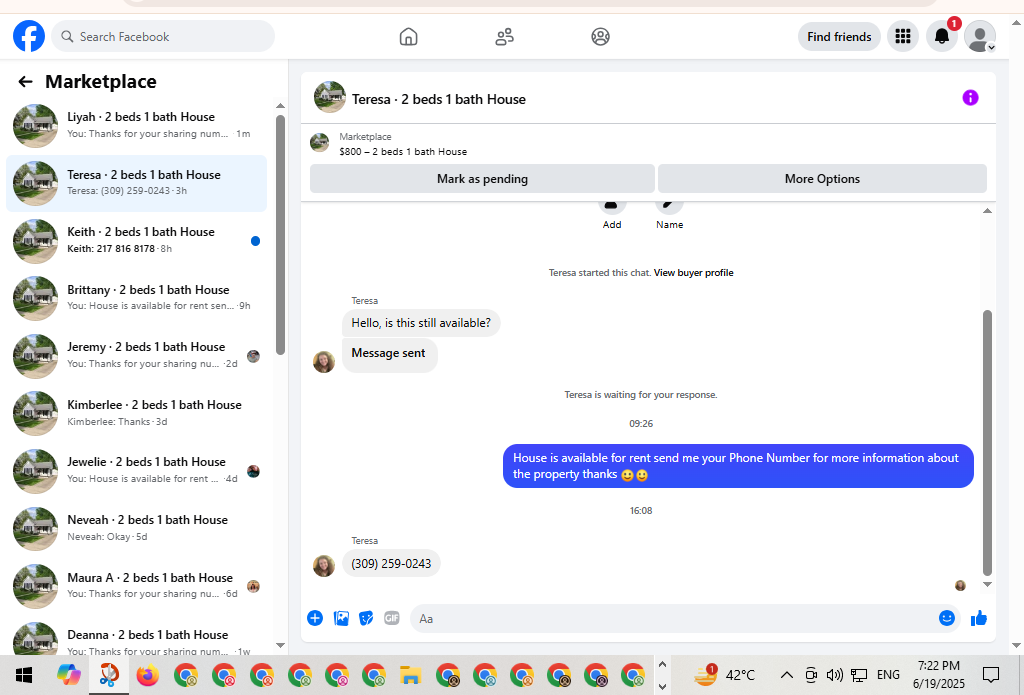Open the weather widget showing 42°C
1024x695 pixels.
pyautogui.click(x=725, y=675)
